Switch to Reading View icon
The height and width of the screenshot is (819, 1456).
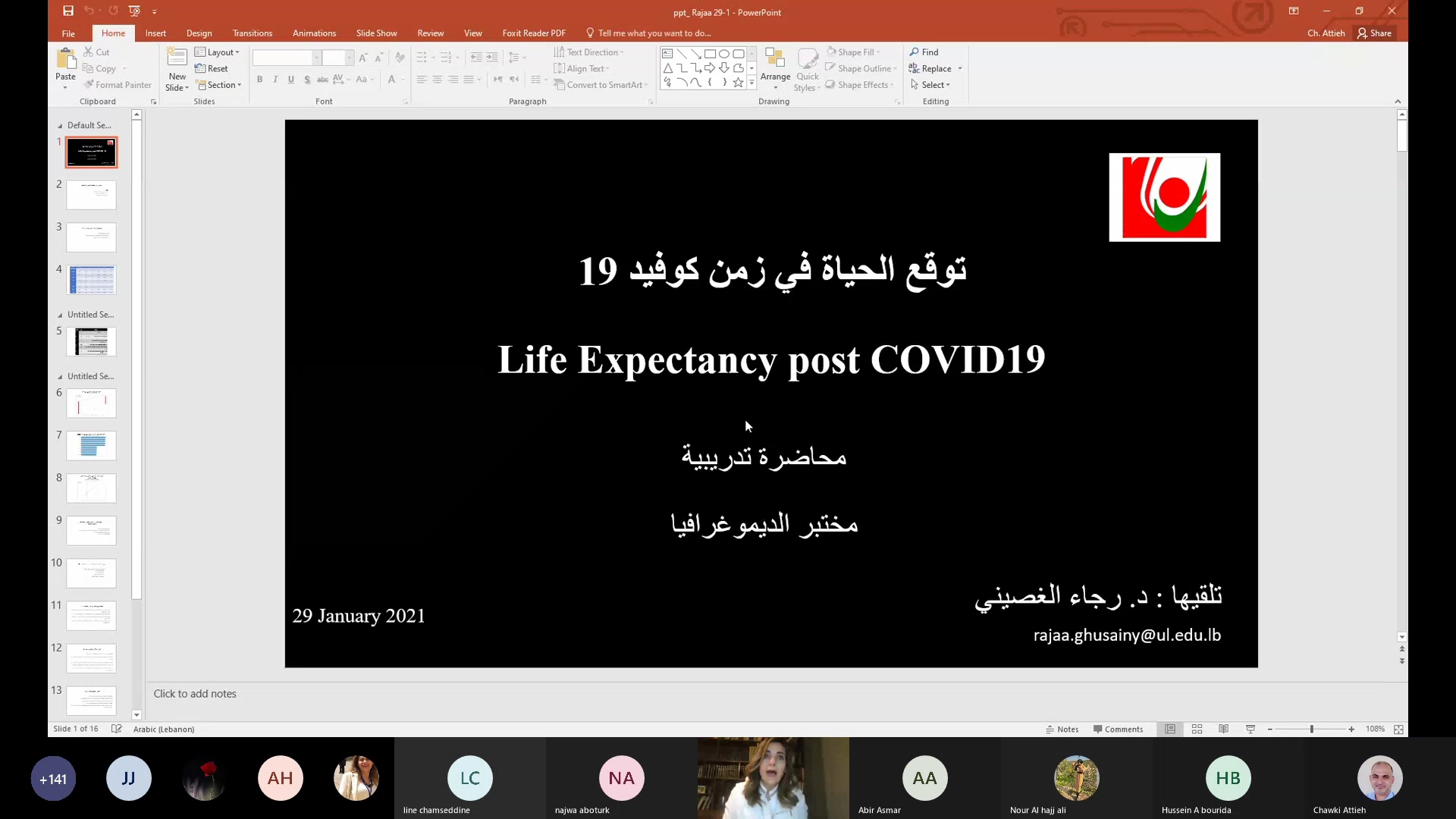pyautogui.click(x=1224, y=729)
